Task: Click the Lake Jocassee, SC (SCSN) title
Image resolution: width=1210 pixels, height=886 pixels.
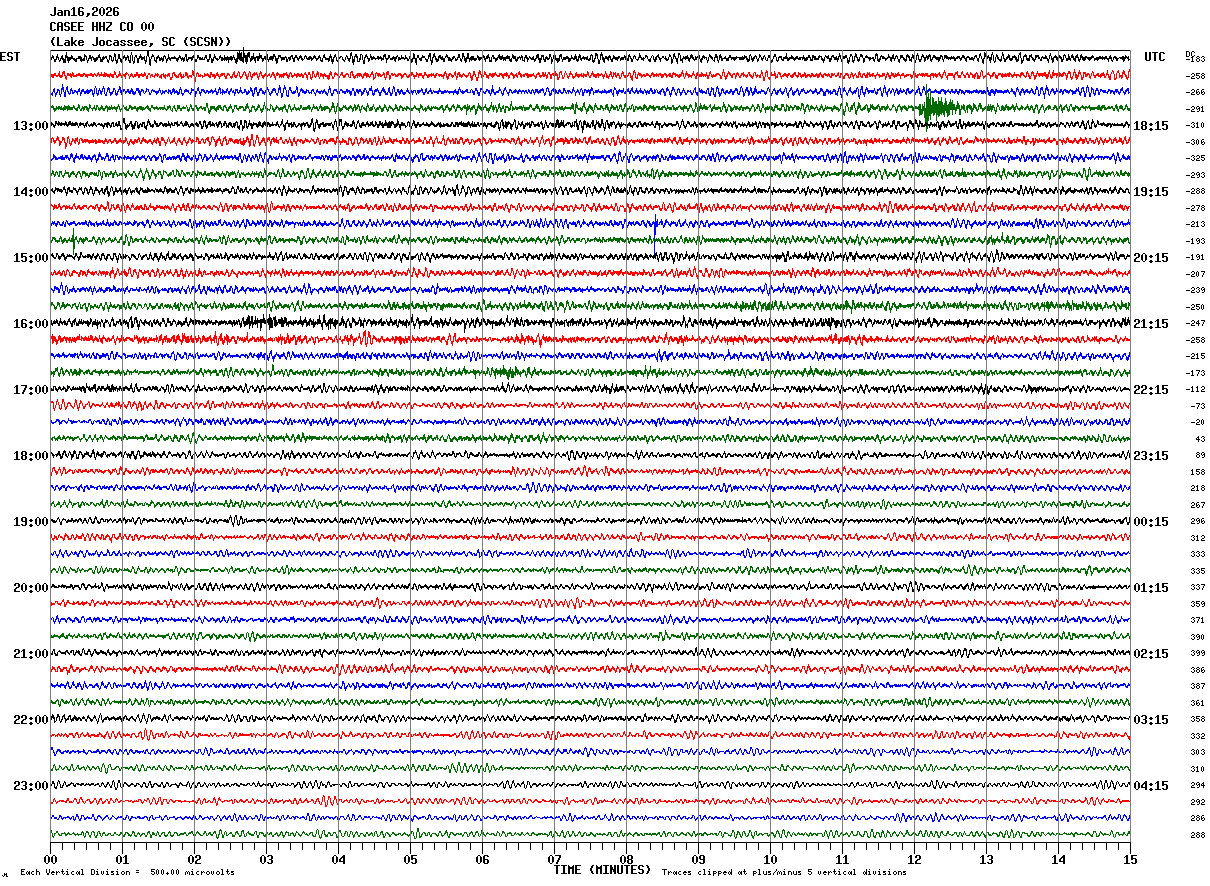Action: 141,42
